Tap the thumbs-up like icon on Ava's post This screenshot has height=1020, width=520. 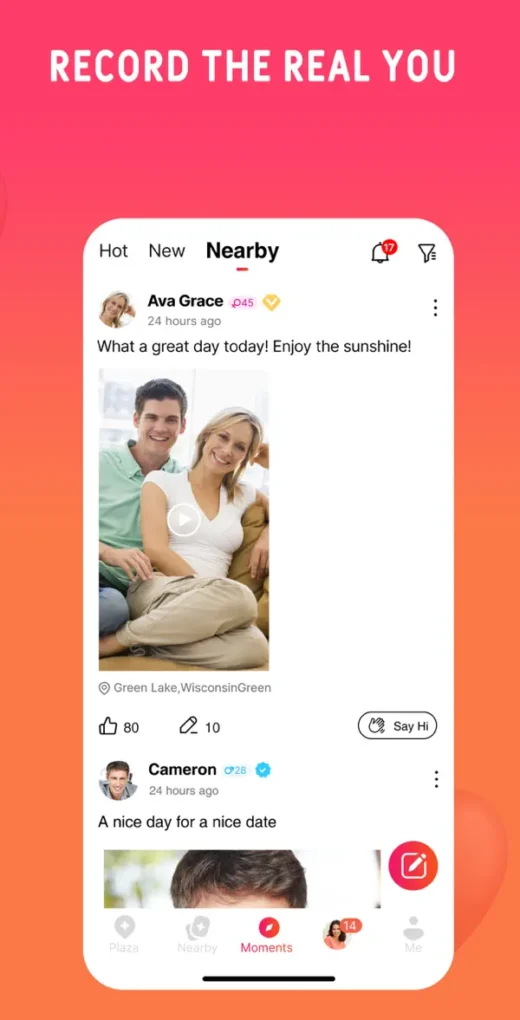(107, 726)
